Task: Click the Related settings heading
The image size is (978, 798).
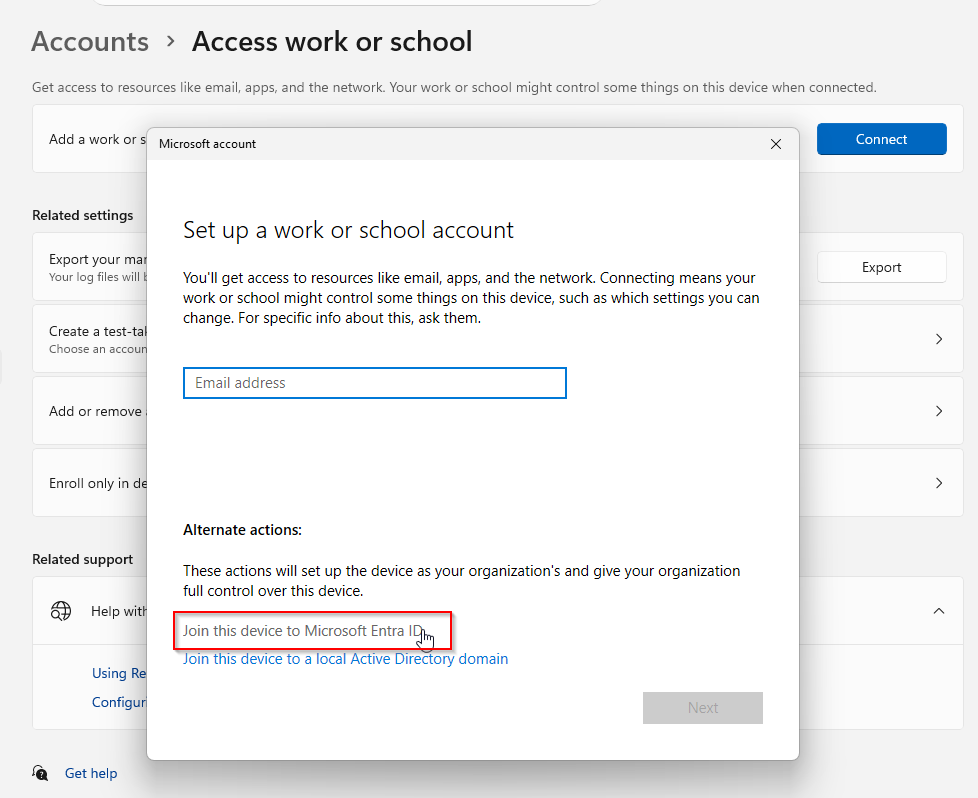Action: pyautogui.click(x=83, y=215)
